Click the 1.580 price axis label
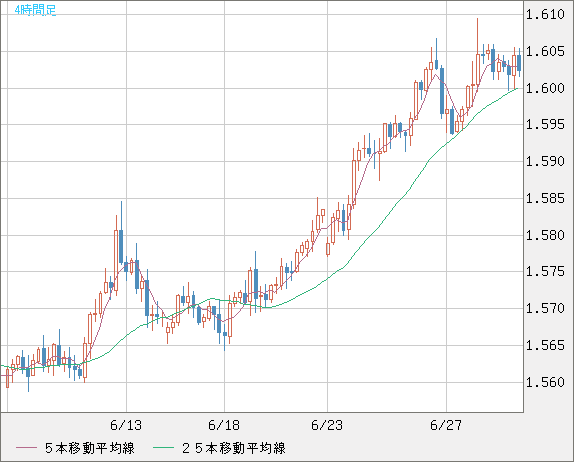The image size is (574, 462). point(545,235)
